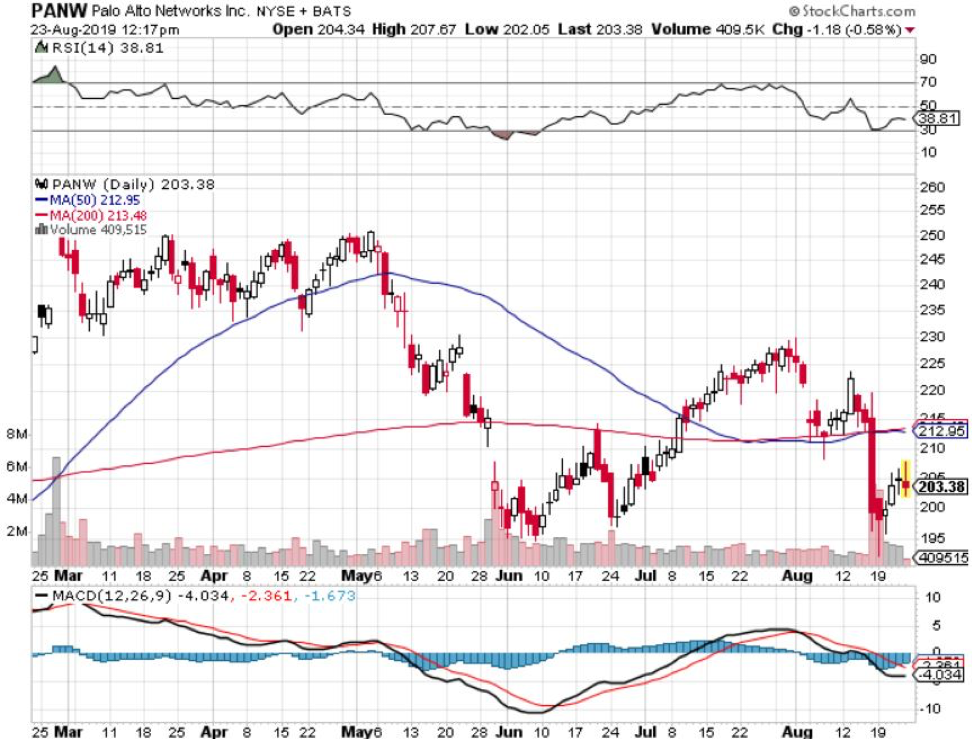
Task: Click the 70 overbought mark on RSI axis
Action: coord(928,82)
